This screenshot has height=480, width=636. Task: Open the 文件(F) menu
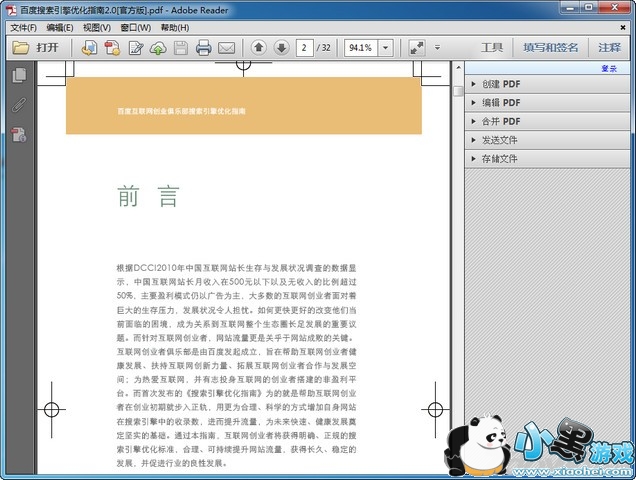click(22, 27)
